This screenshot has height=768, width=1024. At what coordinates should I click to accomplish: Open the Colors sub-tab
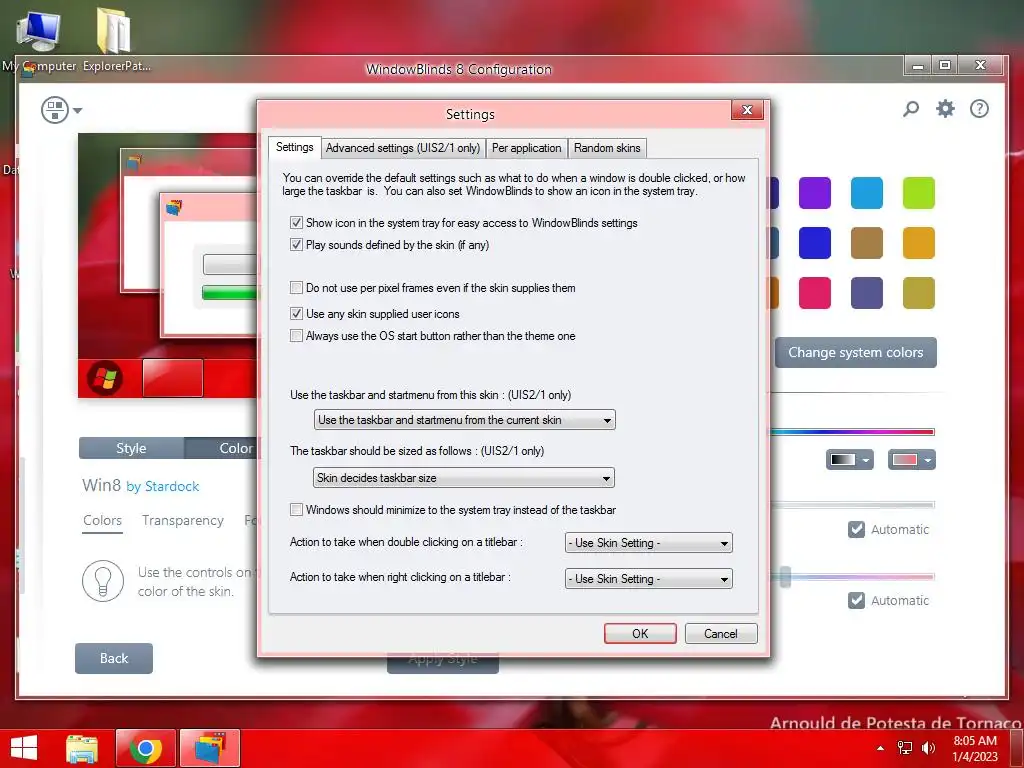(x=103, y=520)
